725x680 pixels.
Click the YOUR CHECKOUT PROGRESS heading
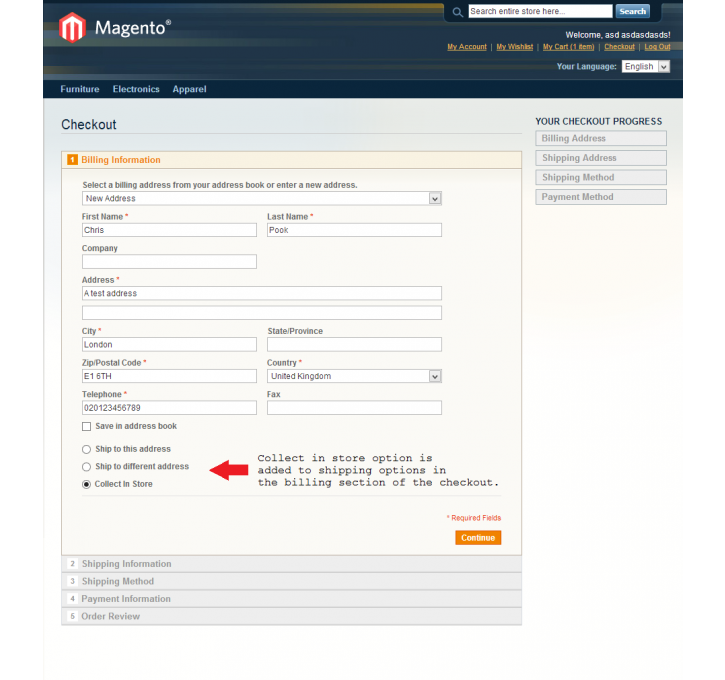(599, 122)
